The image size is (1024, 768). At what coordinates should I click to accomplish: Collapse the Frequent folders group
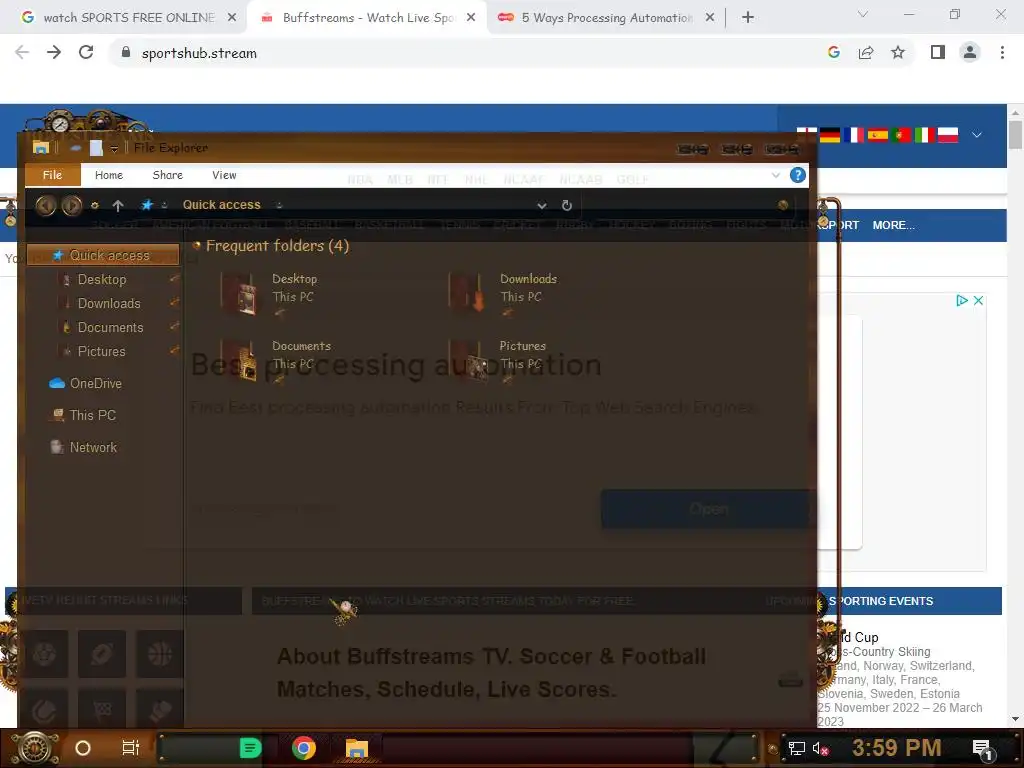pos(196,246)
